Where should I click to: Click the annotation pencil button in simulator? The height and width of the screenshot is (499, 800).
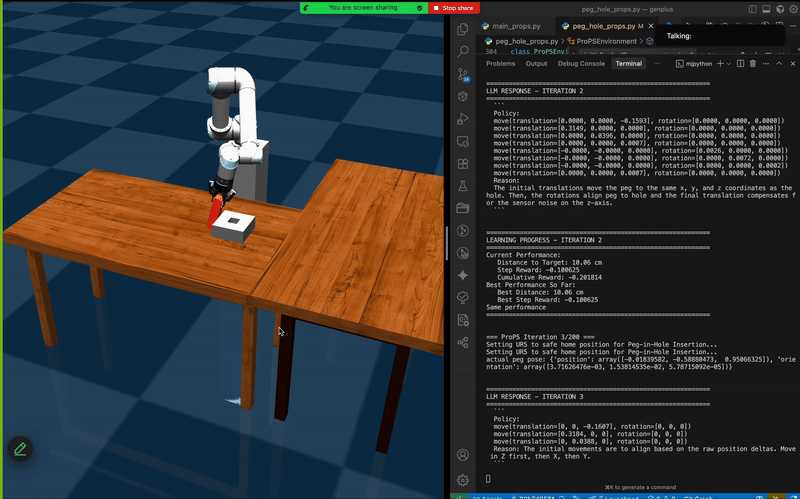[20, 449]
